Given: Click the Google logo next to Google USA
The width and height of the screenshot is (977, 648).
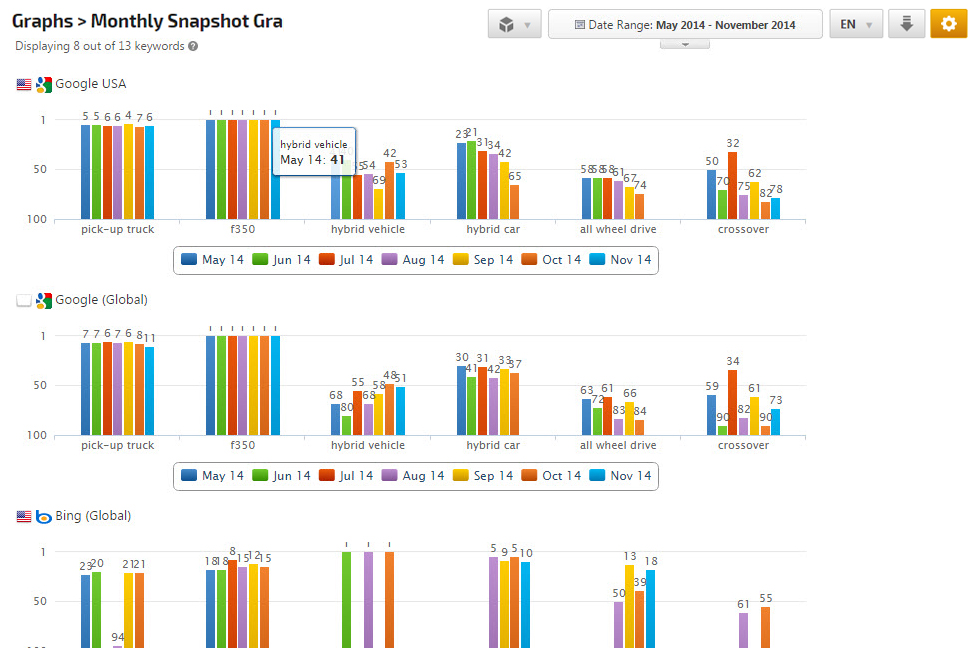Looking at the screenshot, I should [44, 85].
